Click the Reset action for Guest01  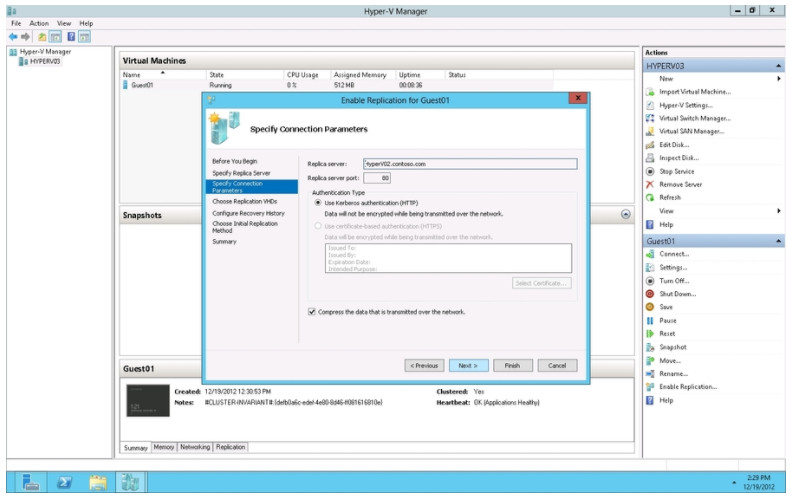pos(667,334)
